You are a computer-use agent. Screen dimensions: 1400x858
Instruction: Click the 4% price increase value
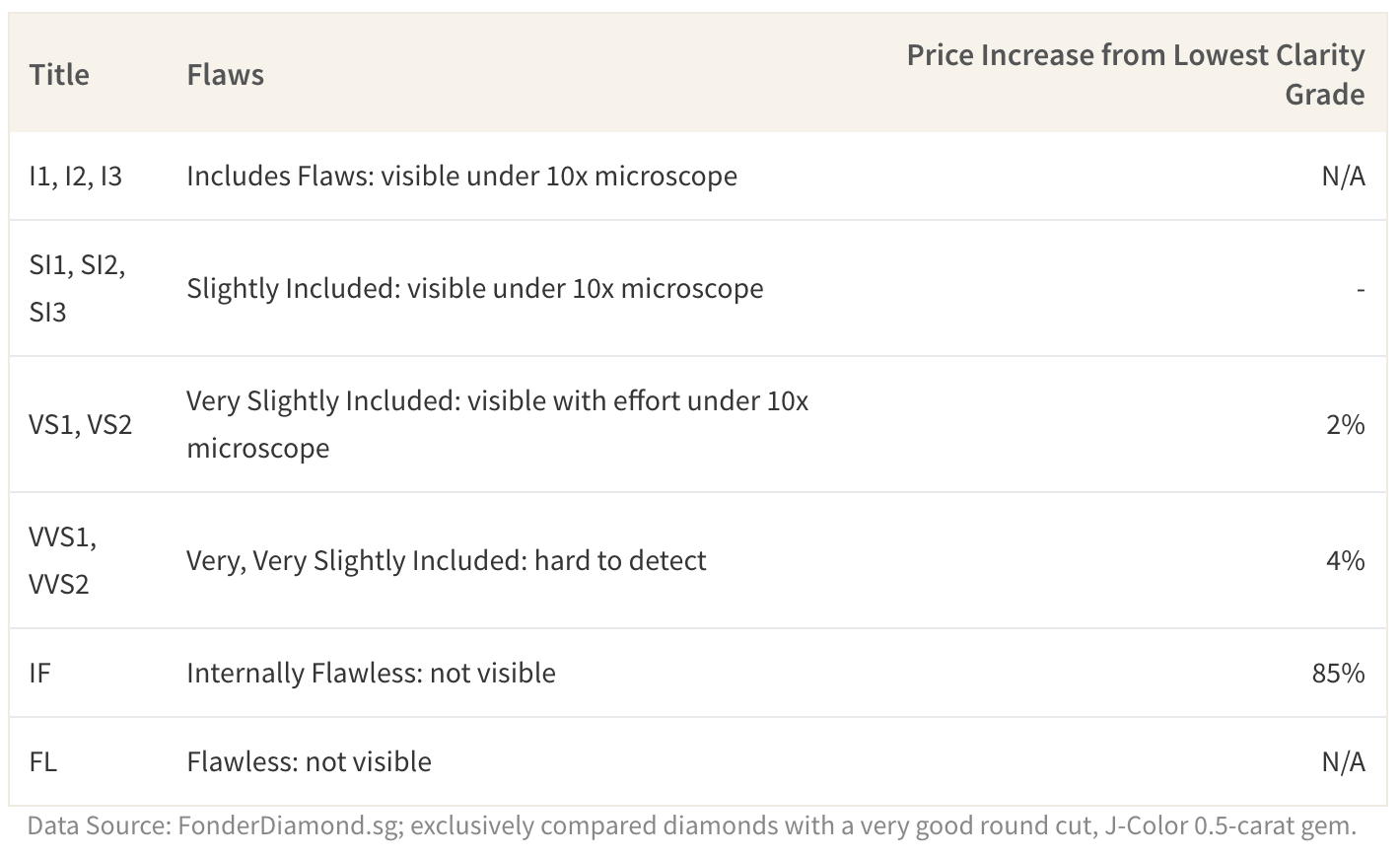coord(1346,560)
